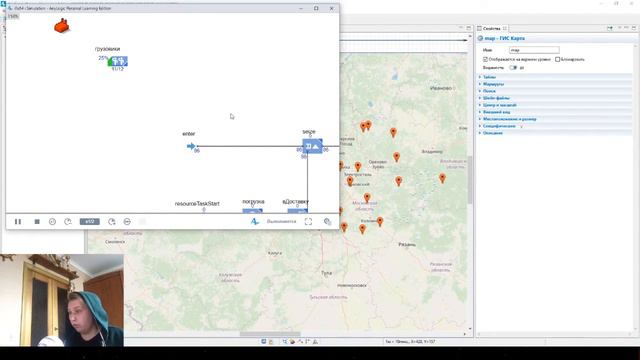Click the map pin near Рязань
This screenshot has height=360, width=640.
380,221
